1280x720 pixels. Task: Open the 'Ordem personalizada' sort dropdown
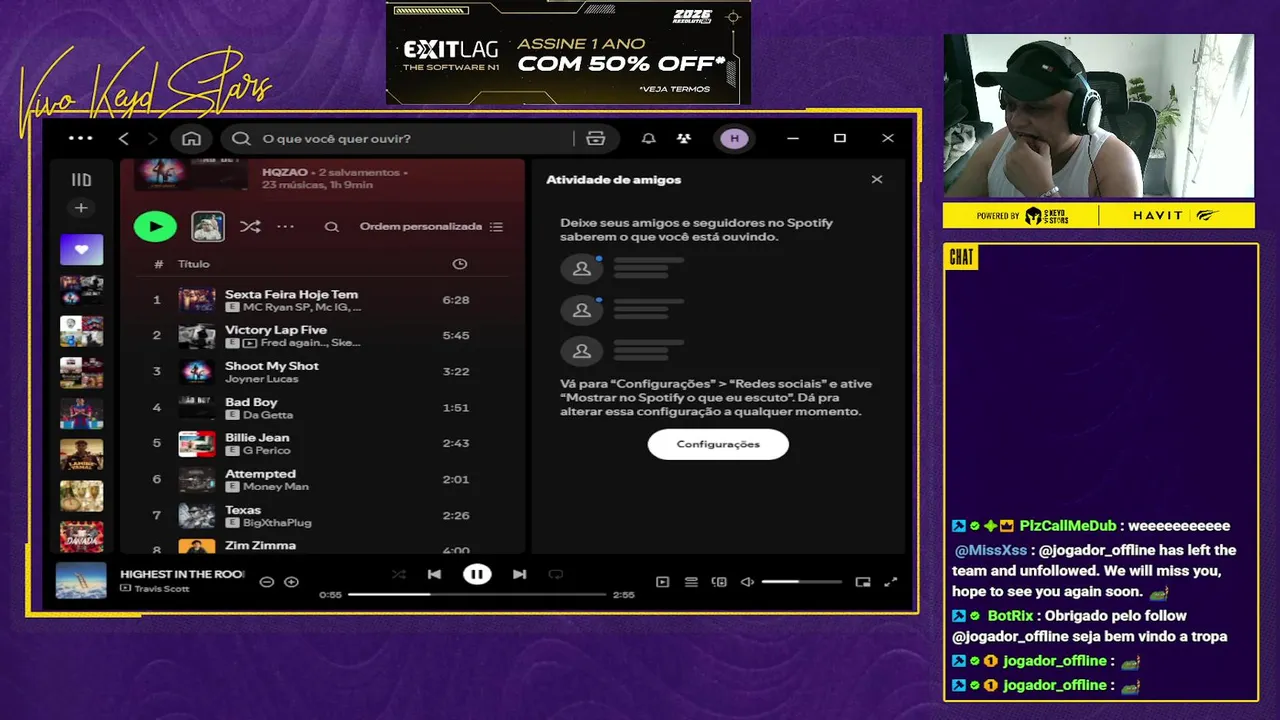431,227
